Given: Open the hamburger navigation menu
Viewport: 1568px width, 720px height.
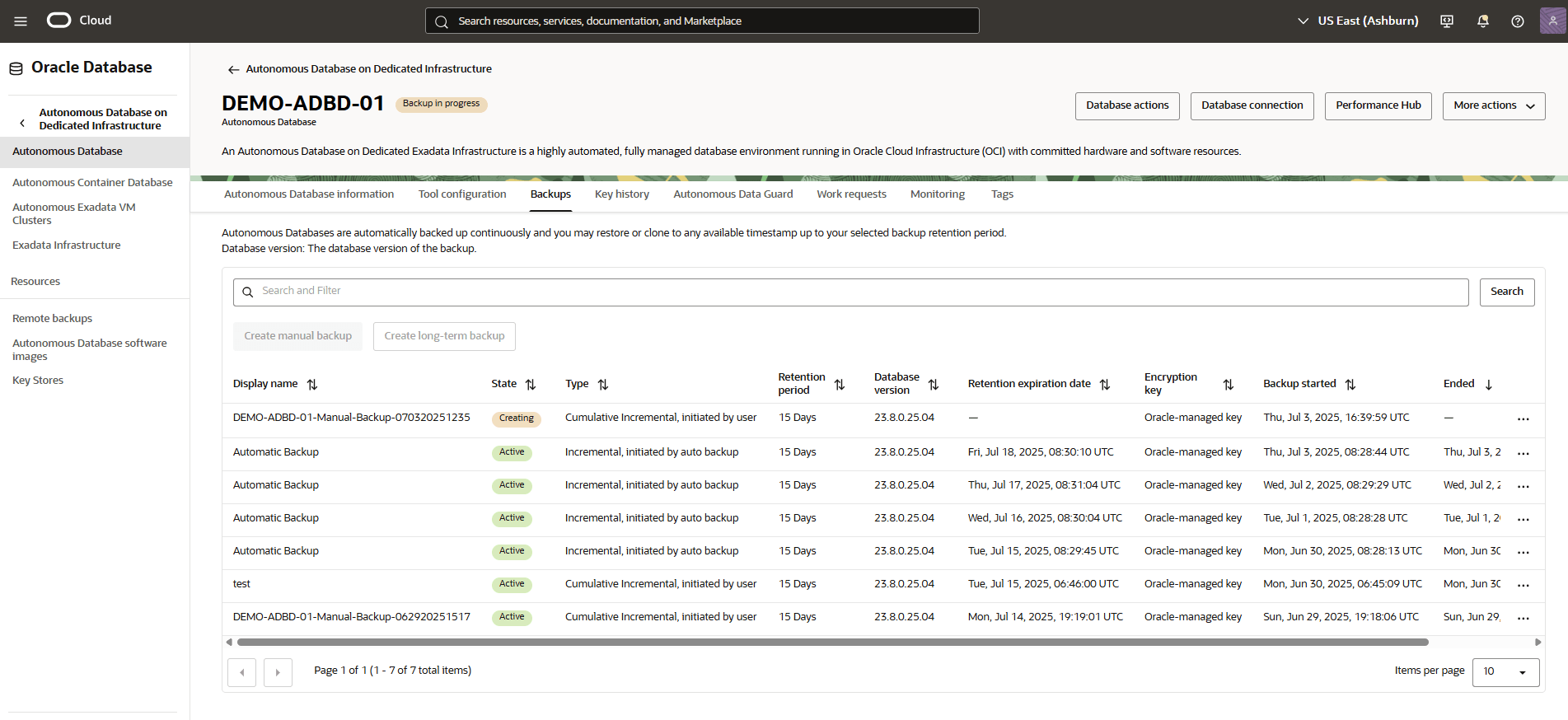Looking at the screenshot, I should point(21,21).
